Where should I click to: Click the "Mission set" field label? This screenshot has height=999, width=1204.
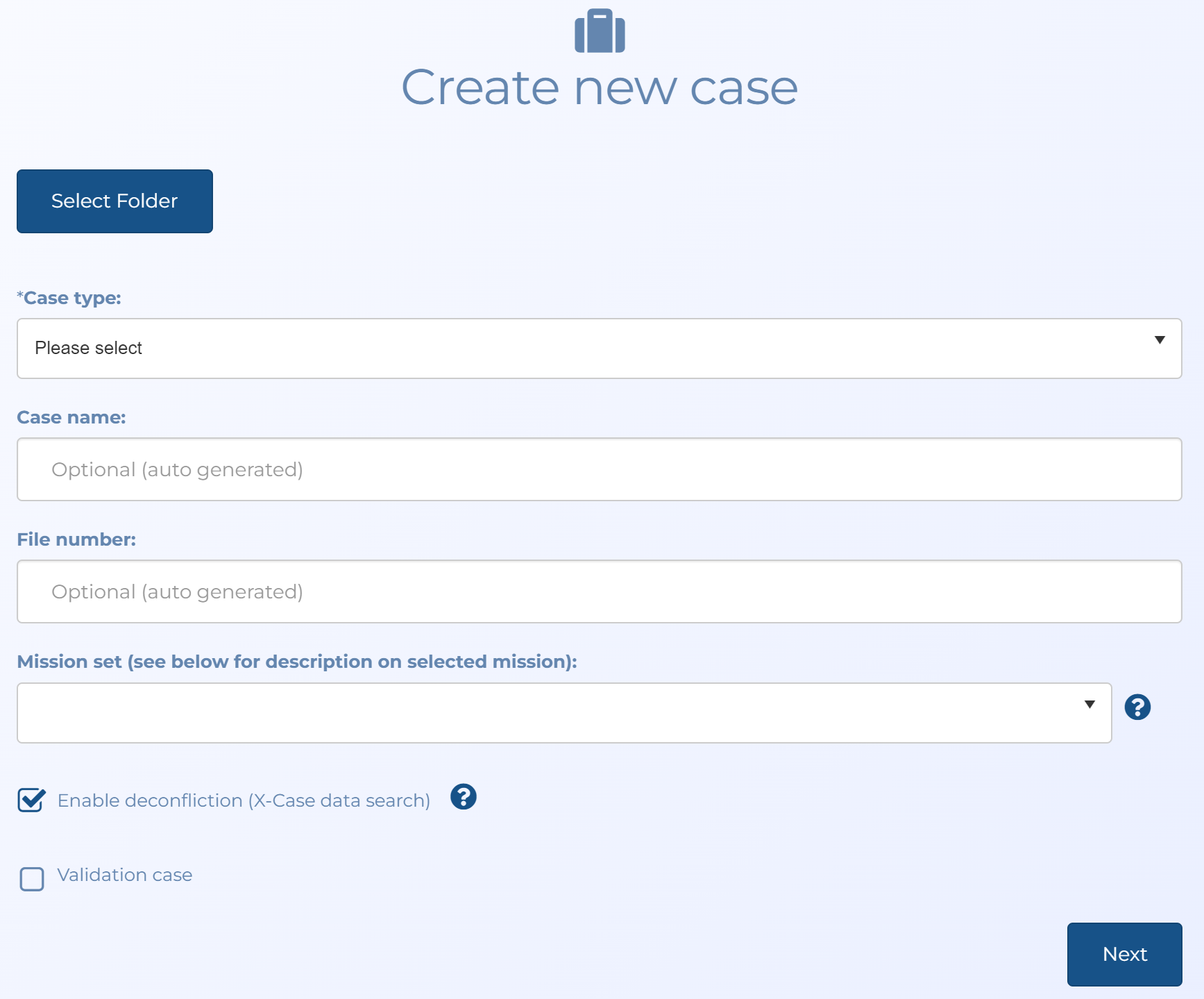(x=296, y=662)
